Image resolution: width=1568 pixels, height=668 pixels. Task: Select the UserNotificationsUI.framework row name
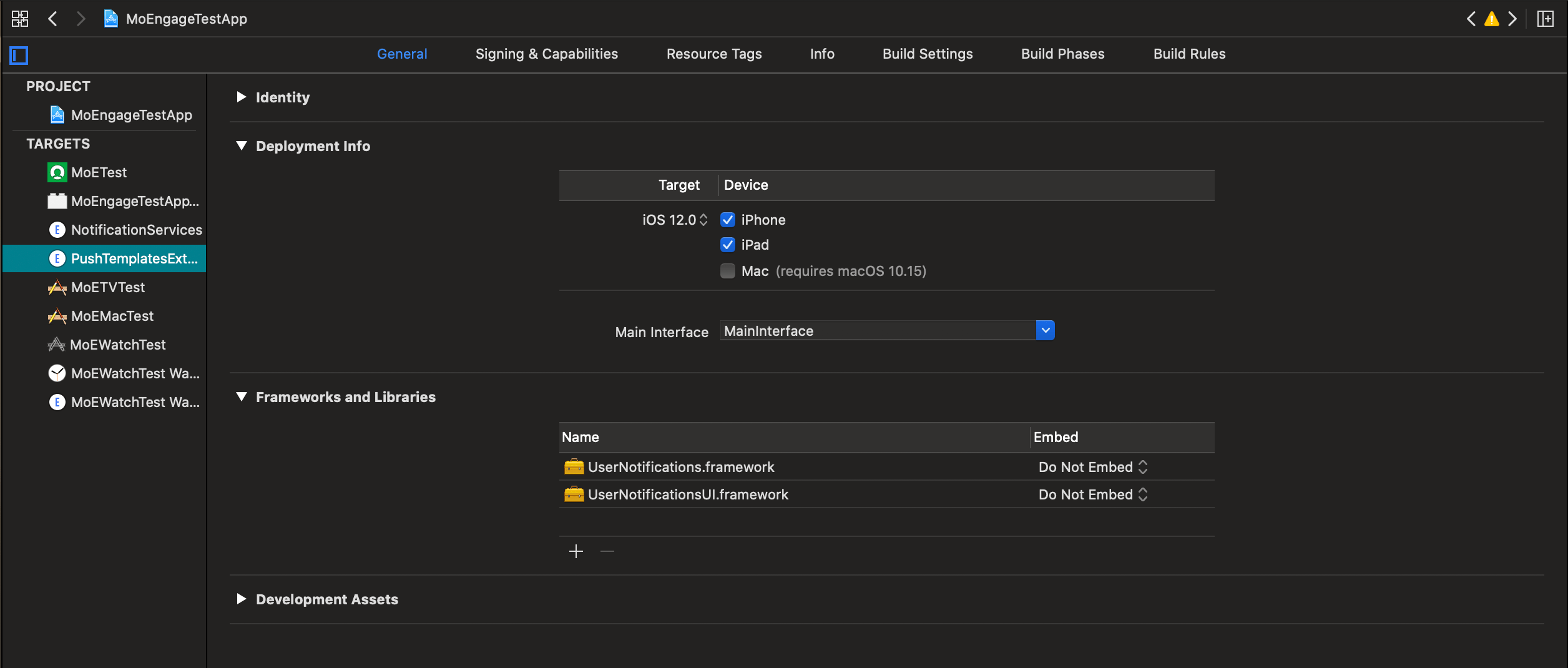[688, 494]
